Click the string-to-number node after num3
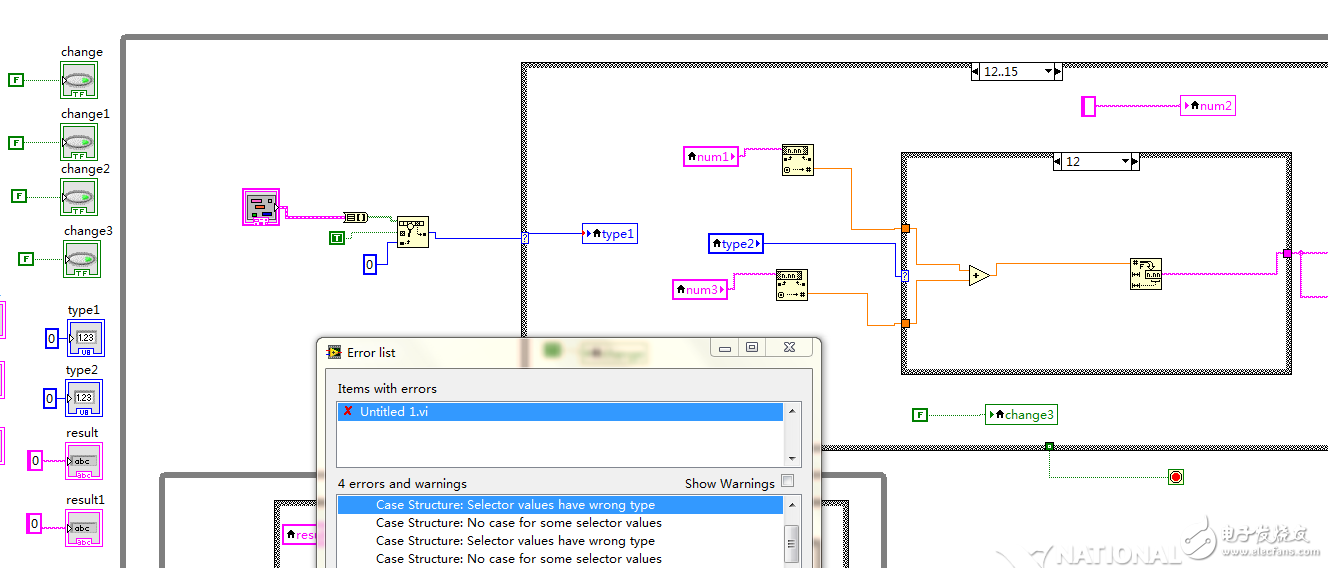1328x568 pixels. tap(792, 285)
